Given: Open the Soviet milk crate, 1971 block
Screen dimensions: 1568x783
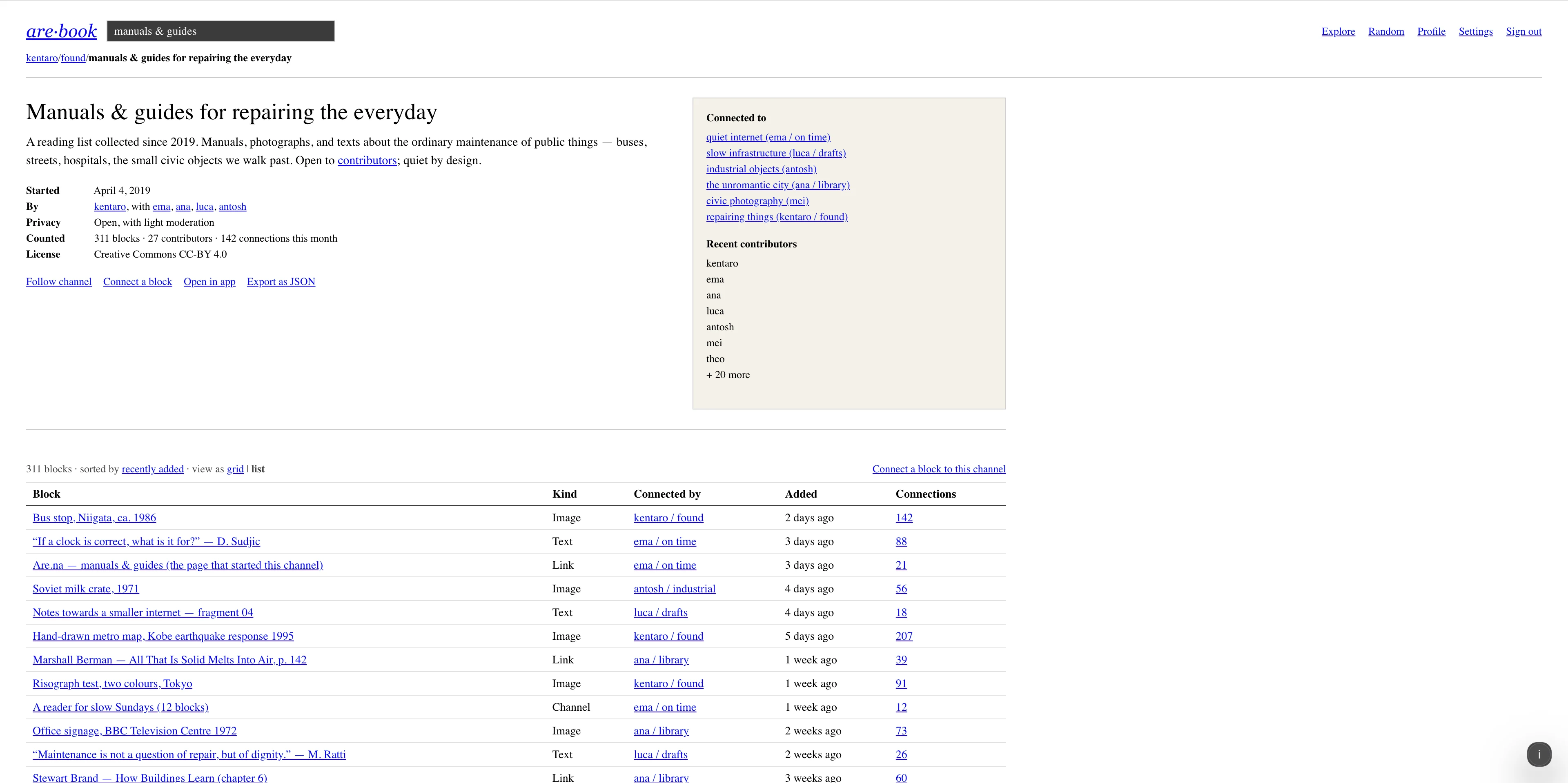Looking at the screenshot, I should click(86, 589).
